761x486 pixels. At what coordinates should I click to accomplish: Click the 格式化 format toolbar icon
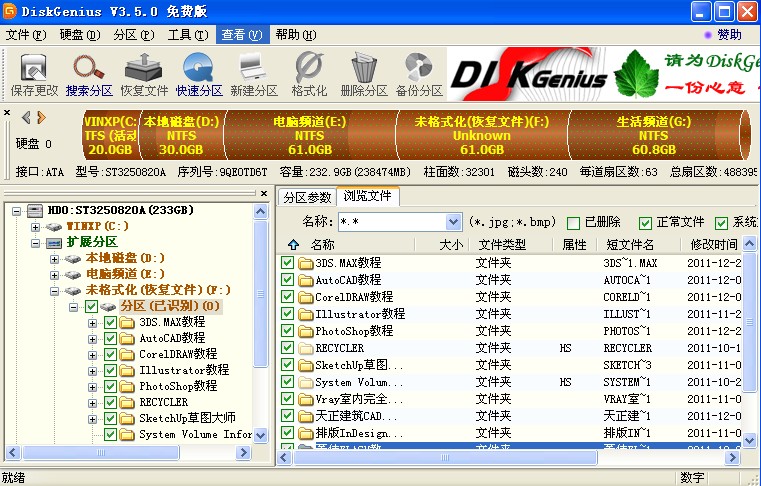pos(309,75)
